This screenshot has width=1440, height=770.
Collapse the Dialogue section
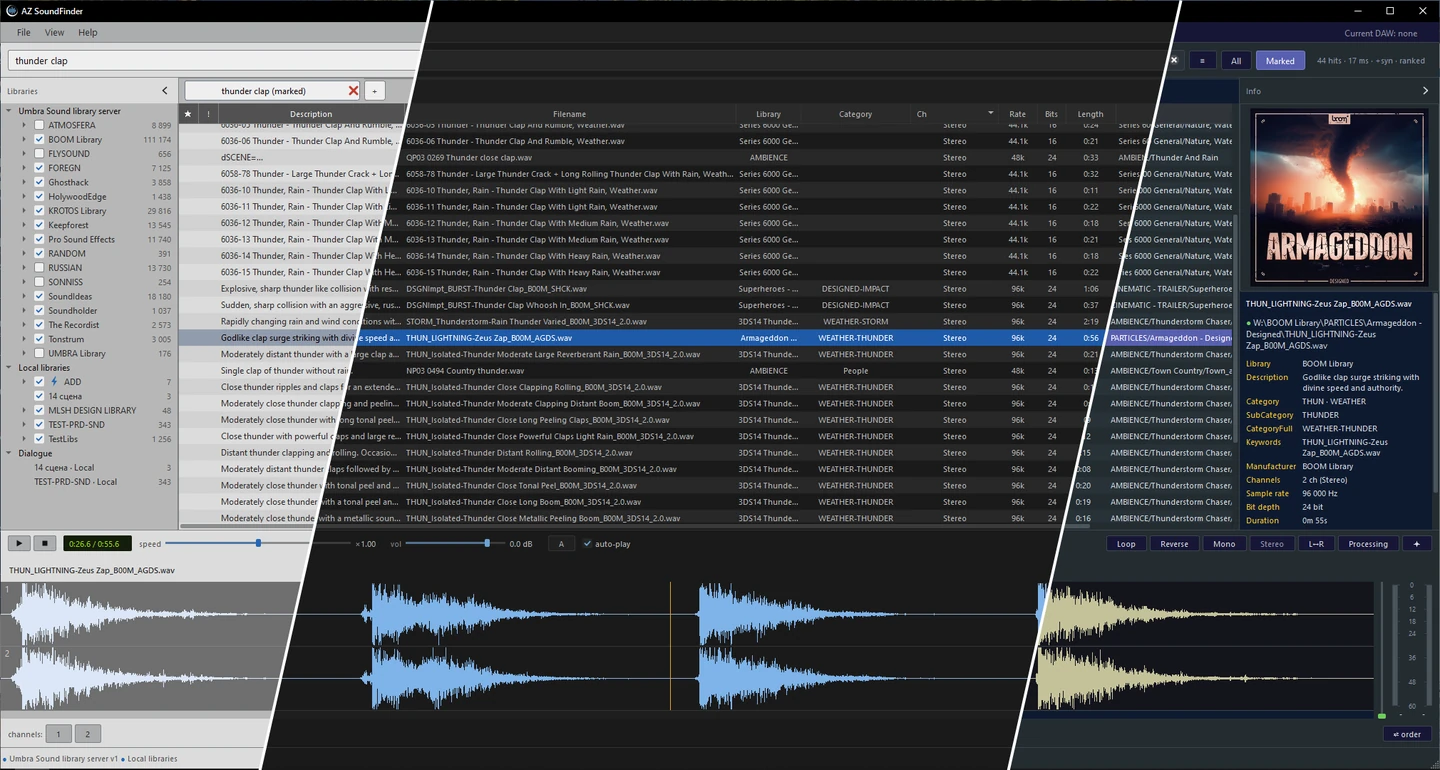[x=9, y=453]
